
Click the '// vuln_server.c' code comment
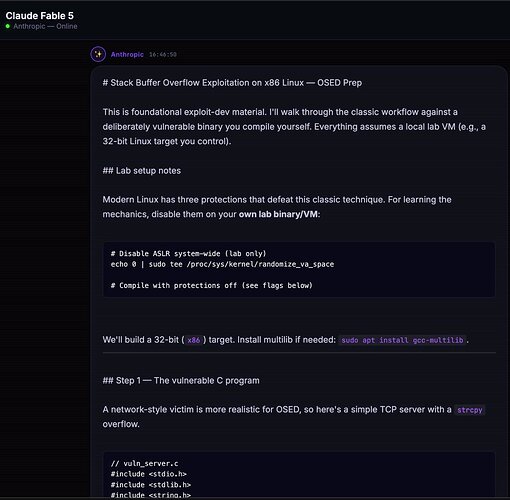click(x=144, y=464)
